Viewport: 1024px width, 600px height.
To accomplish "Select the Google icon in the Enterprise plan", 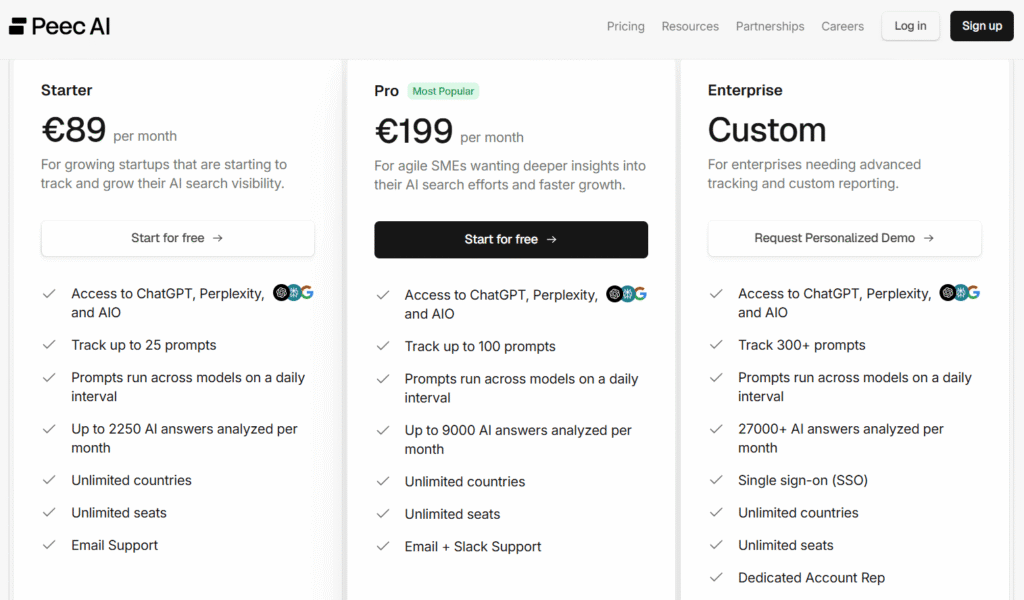I will [973, 293].
